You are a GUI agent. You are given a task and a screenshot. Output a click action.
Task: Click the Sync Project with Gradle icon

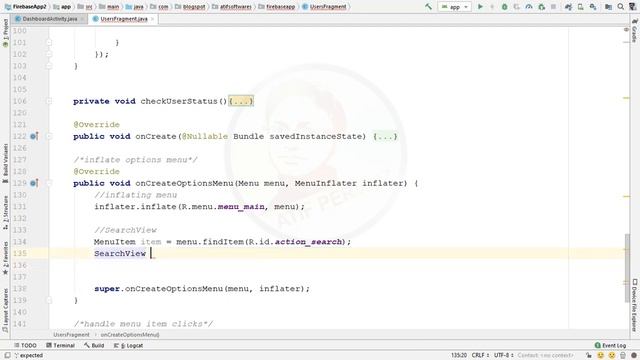pos(568,7)
